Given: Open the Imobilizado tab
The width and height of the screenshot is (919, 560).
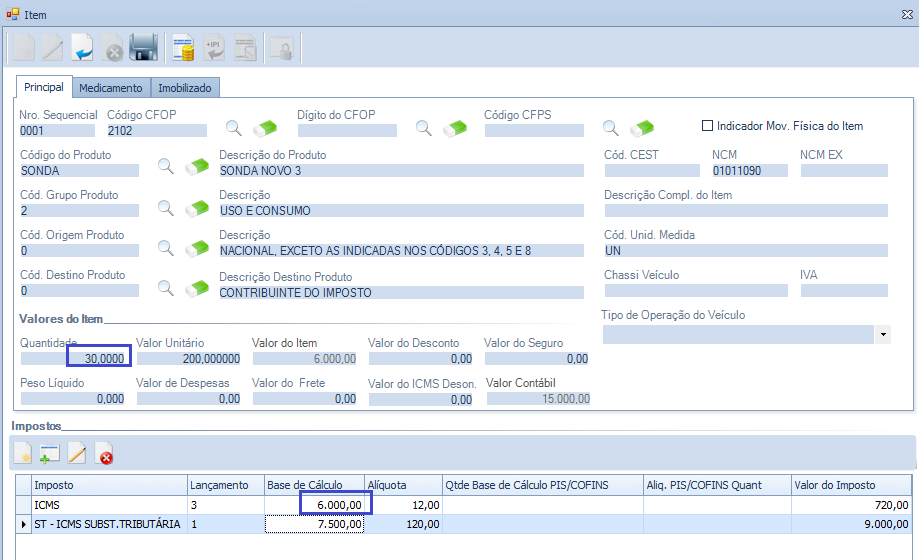Looking at the screenshot, I should 185,88.
